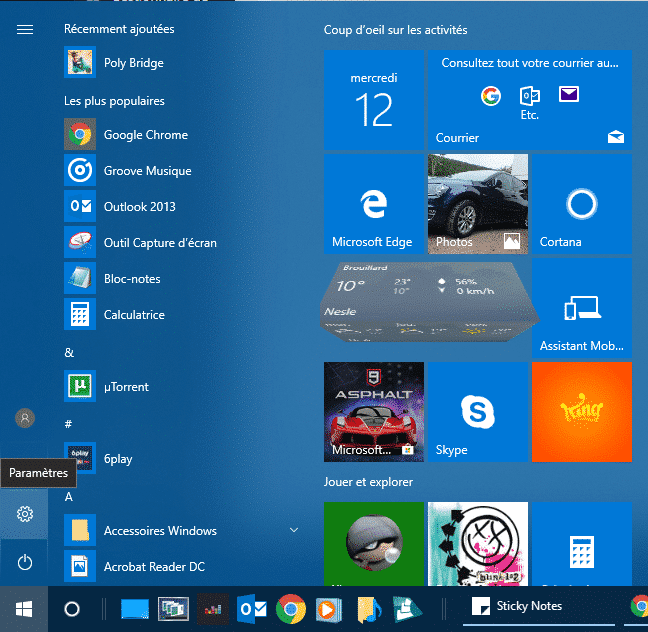Expand the Accessoires Windows folder
Image resolution: width=648 pixels, height=632 pixels.
click(x=294, y=530)
